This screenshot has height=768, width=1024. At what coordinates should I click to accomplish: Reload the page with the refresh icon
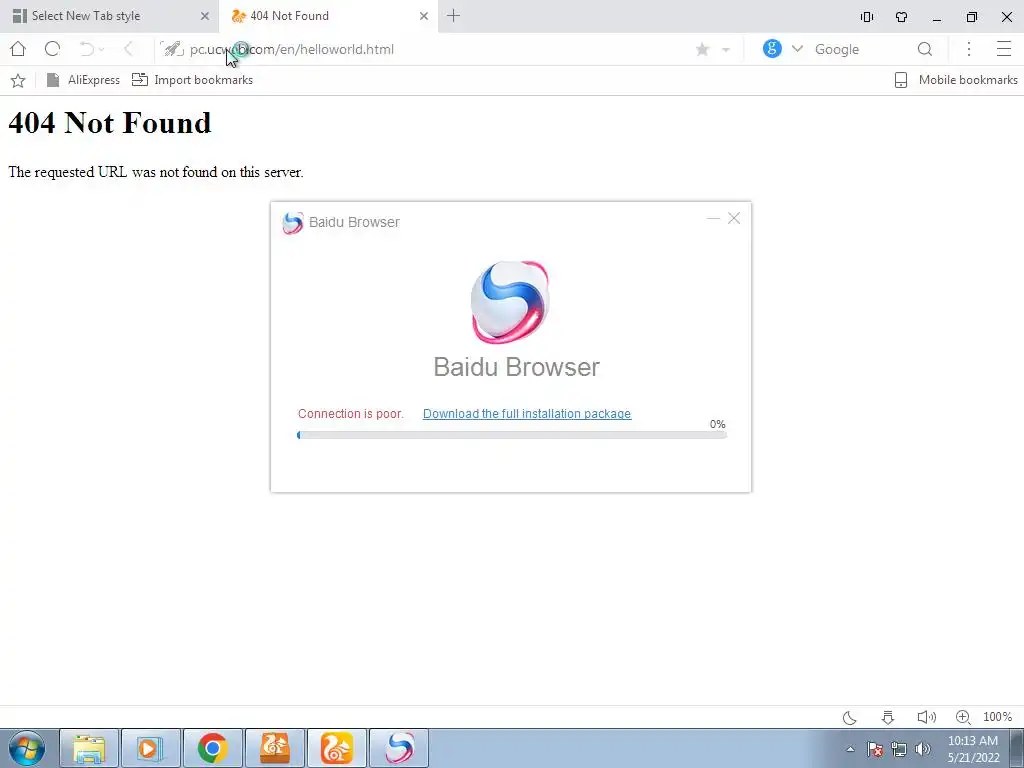coord(52,49)
